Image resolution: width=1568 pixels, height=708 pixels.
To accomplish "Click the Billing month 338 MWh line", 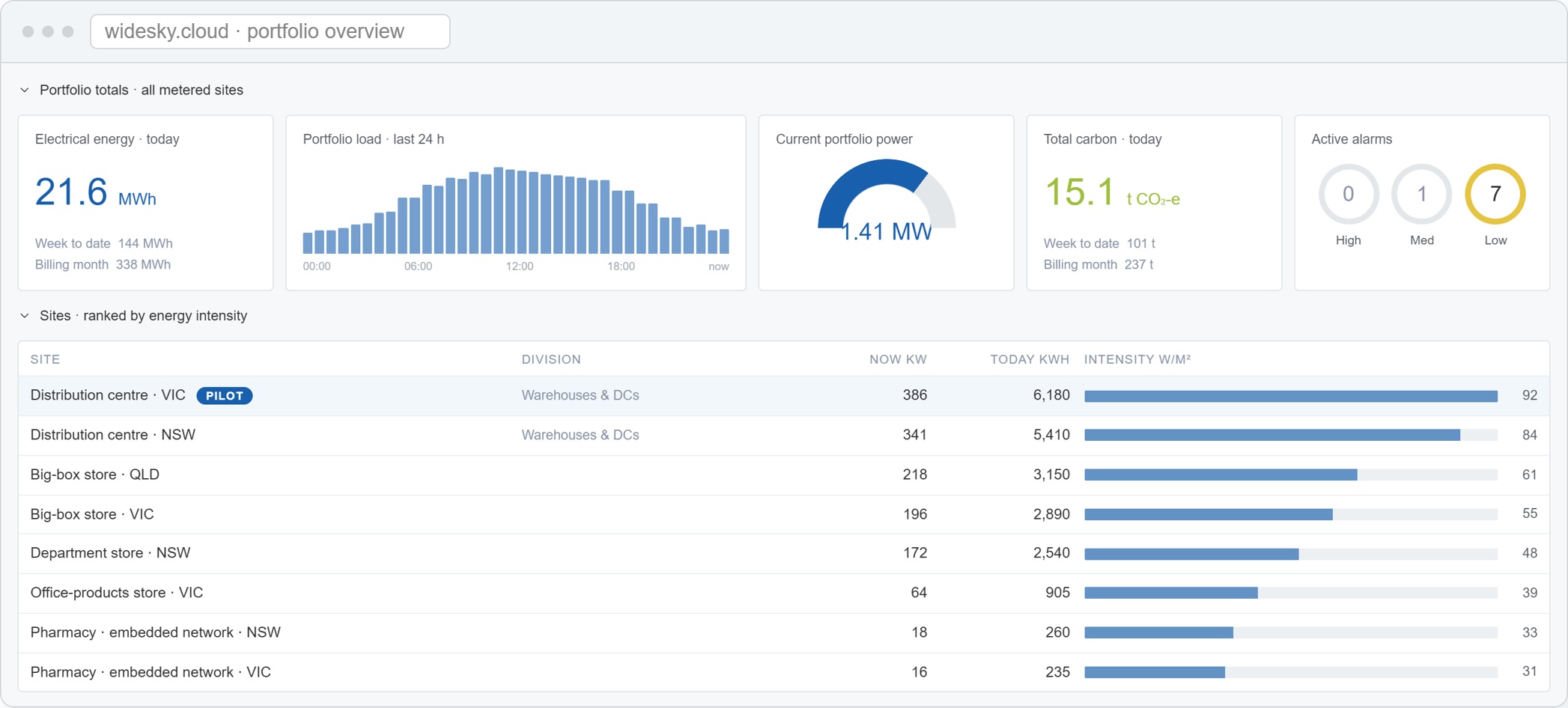I will click(103, 265).
